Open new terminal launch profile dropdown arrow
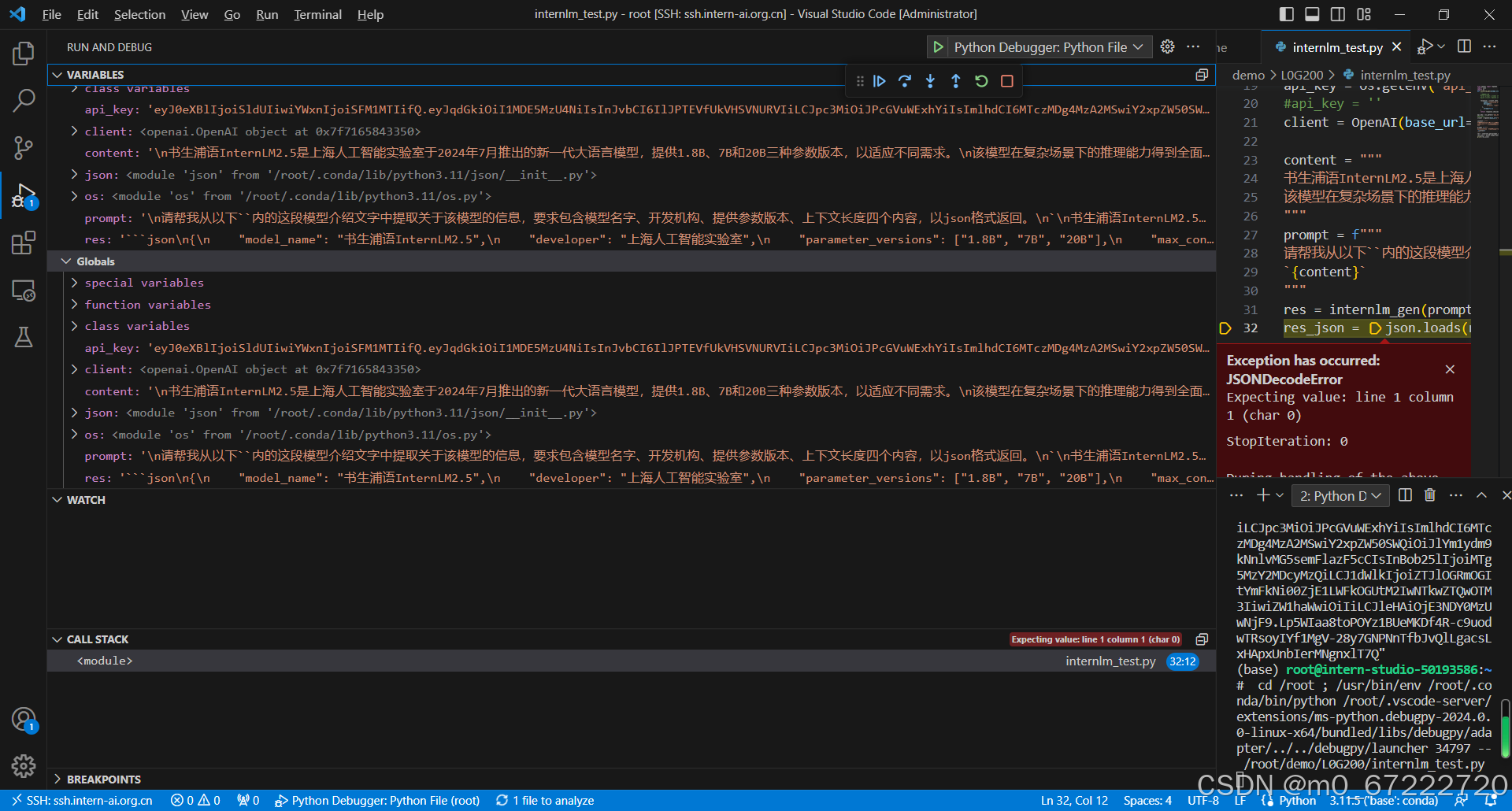The width and height of the screenshot is (1512, 811). 1280,495
